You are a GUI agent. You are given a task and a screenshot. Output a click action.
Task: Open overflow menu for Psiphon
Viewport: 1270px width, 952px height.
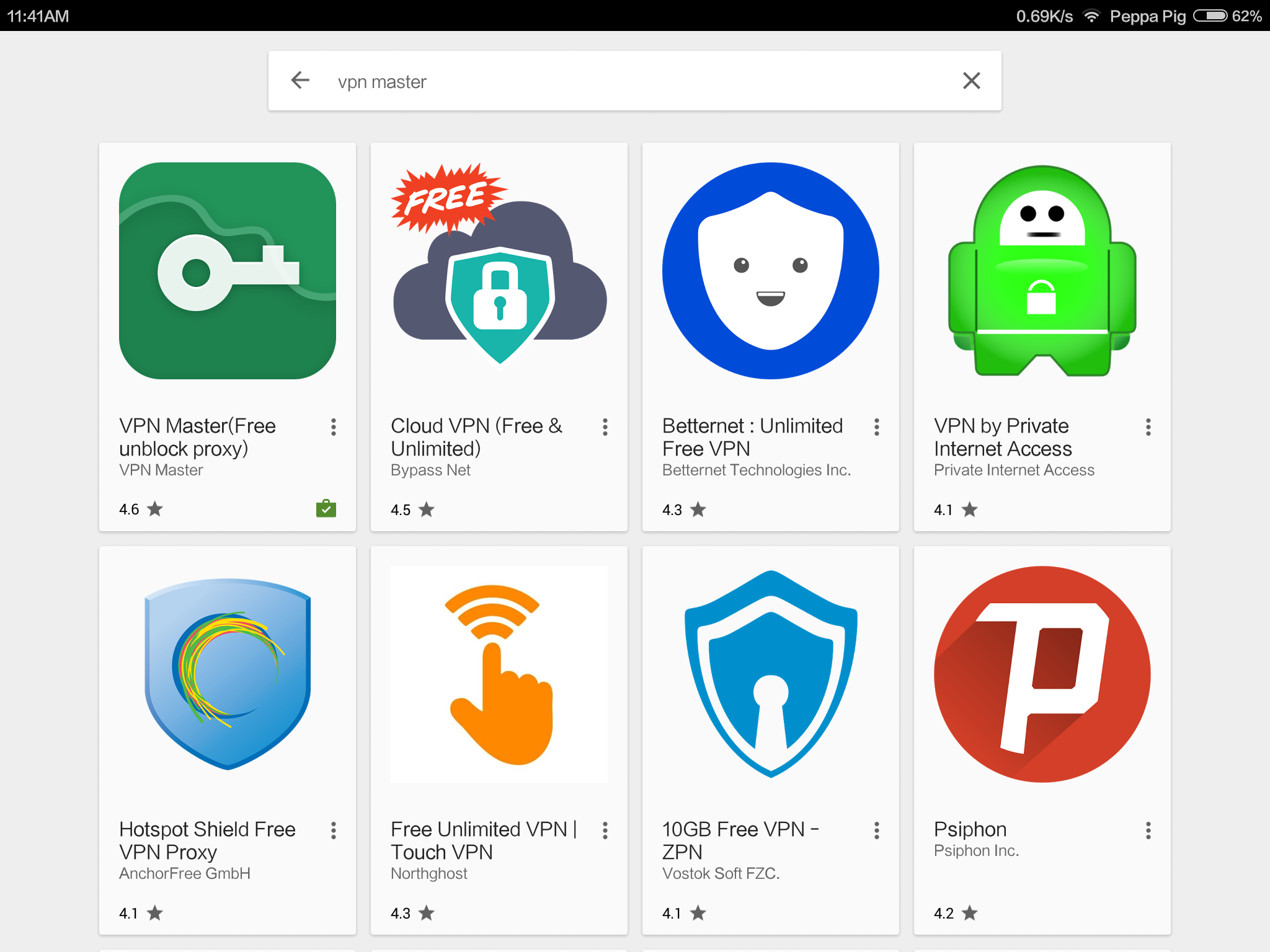[x=1148, y=831]
